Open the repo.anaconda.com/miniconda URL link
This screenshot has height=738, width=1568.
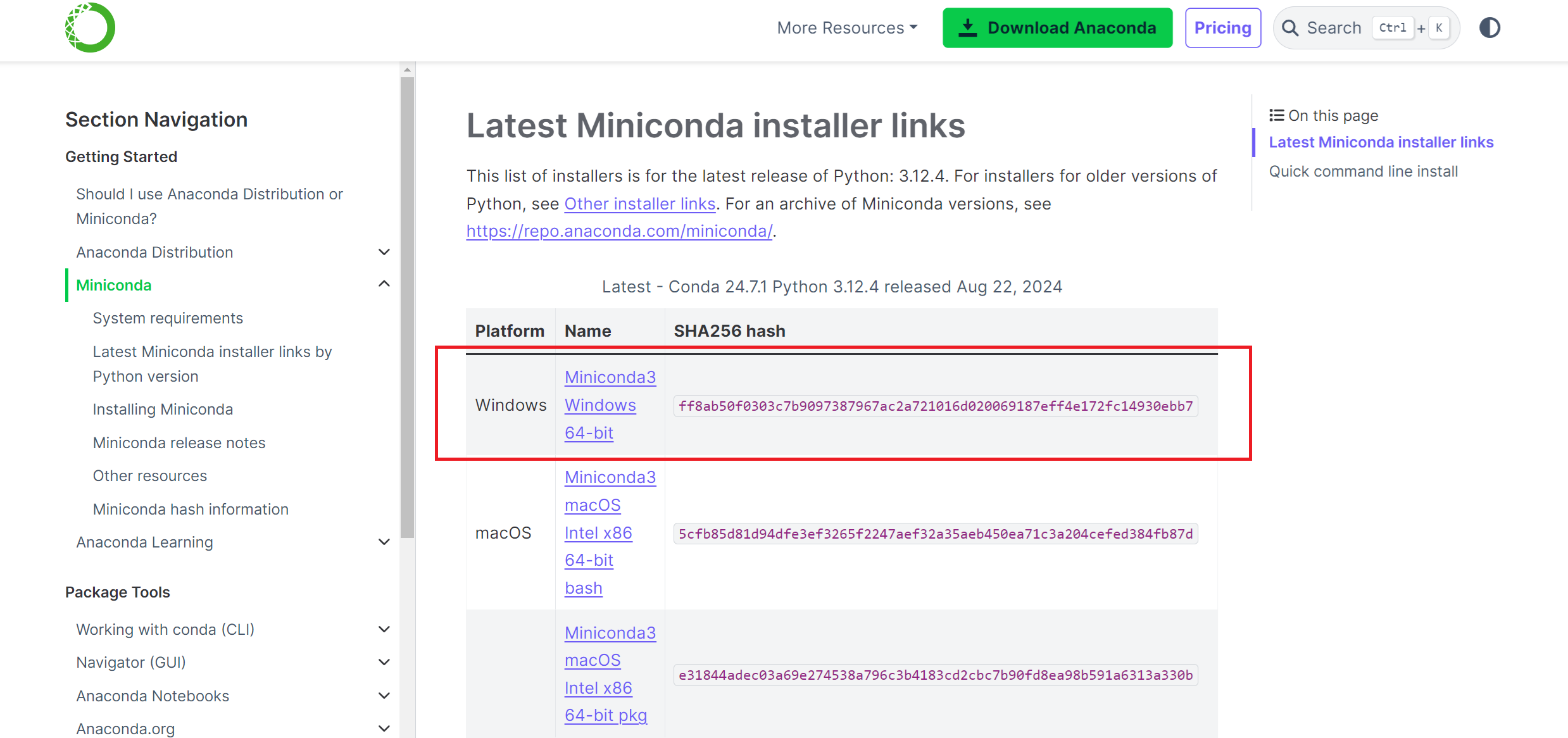(x=618, y=231)
